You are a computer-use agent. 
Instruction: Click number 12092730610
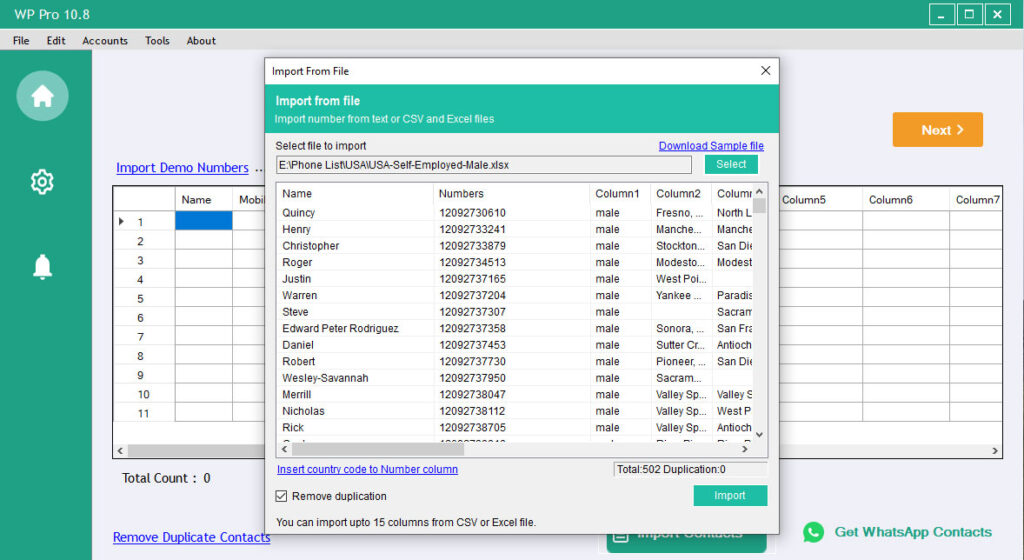click(472, 213)
